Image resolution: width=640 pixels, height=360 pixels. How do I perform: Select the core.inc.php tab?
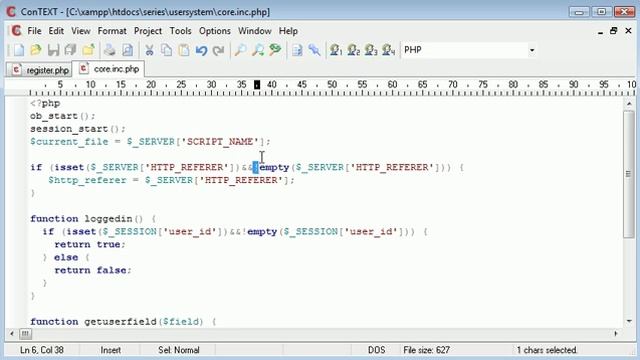109,69
